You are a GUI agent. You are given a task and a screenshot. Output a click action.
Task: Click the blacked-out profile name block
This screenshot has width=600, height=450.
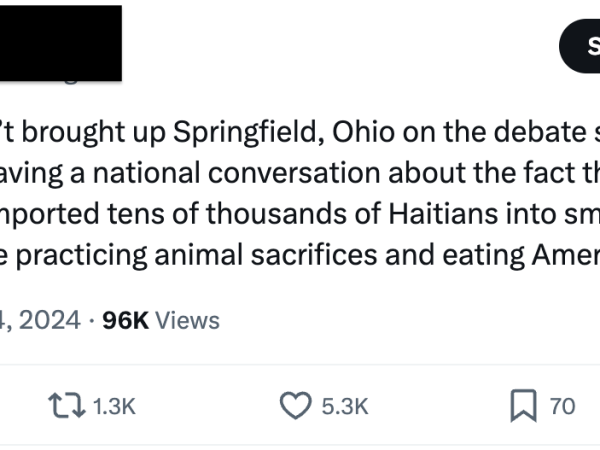61,43
